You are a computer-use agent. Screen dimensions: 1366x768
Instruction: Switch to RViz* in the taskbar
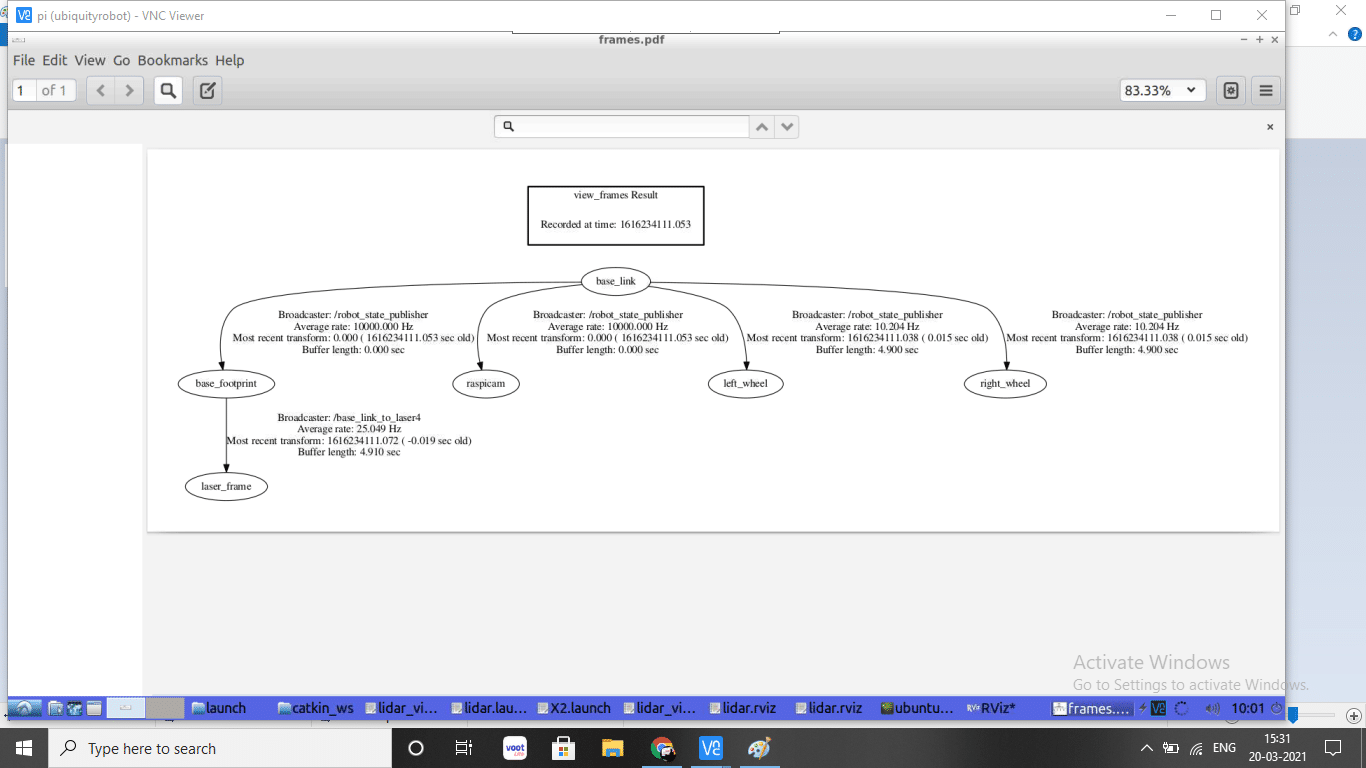(990, 708)
